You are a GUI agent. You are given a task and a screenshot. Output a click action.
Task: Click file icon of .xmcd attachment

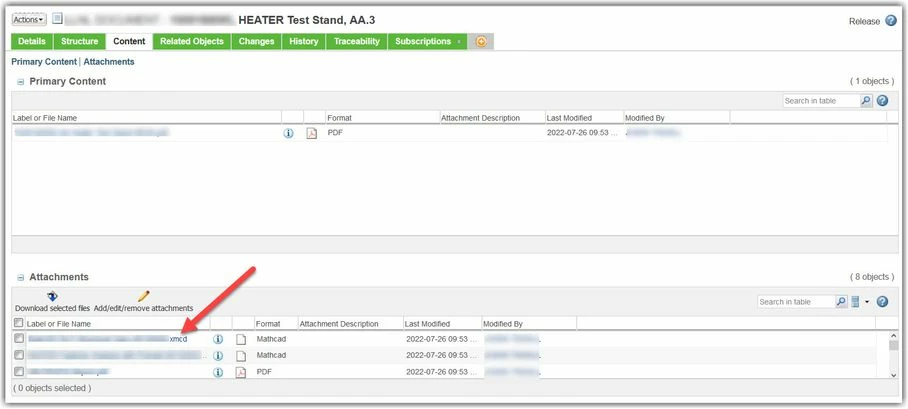click(241, 339)
